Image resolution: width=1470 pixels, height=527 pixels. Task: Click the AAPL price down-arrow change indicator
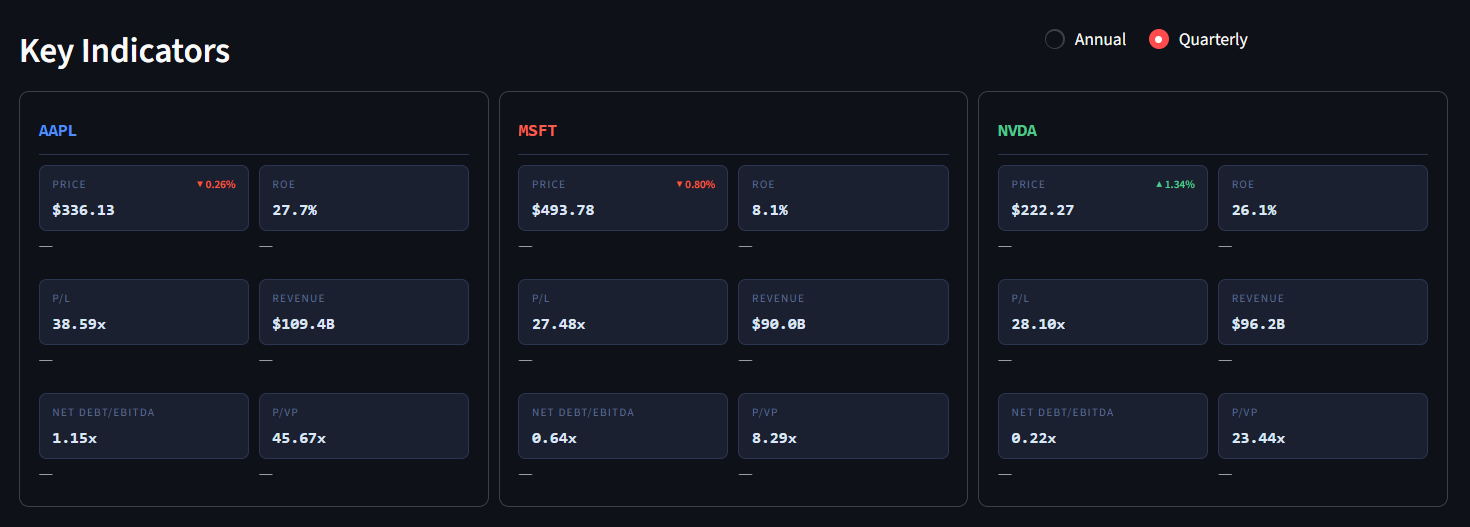[216, 184]
